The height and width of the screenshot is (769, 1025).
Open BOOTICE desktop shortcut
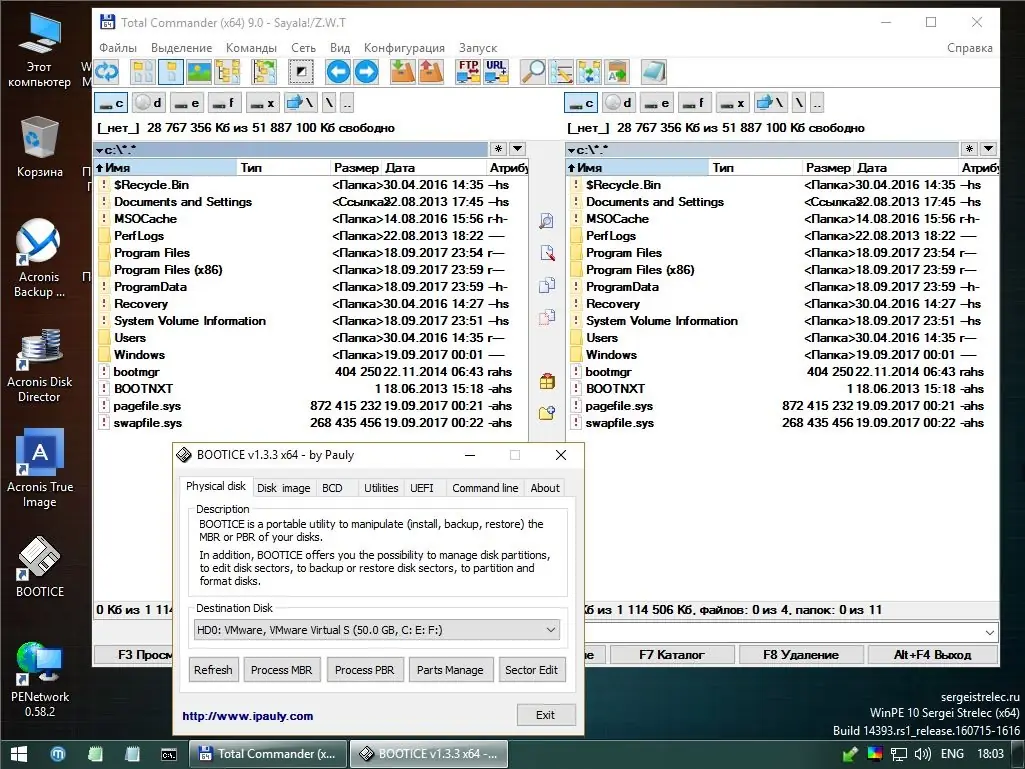pos(39,567)
